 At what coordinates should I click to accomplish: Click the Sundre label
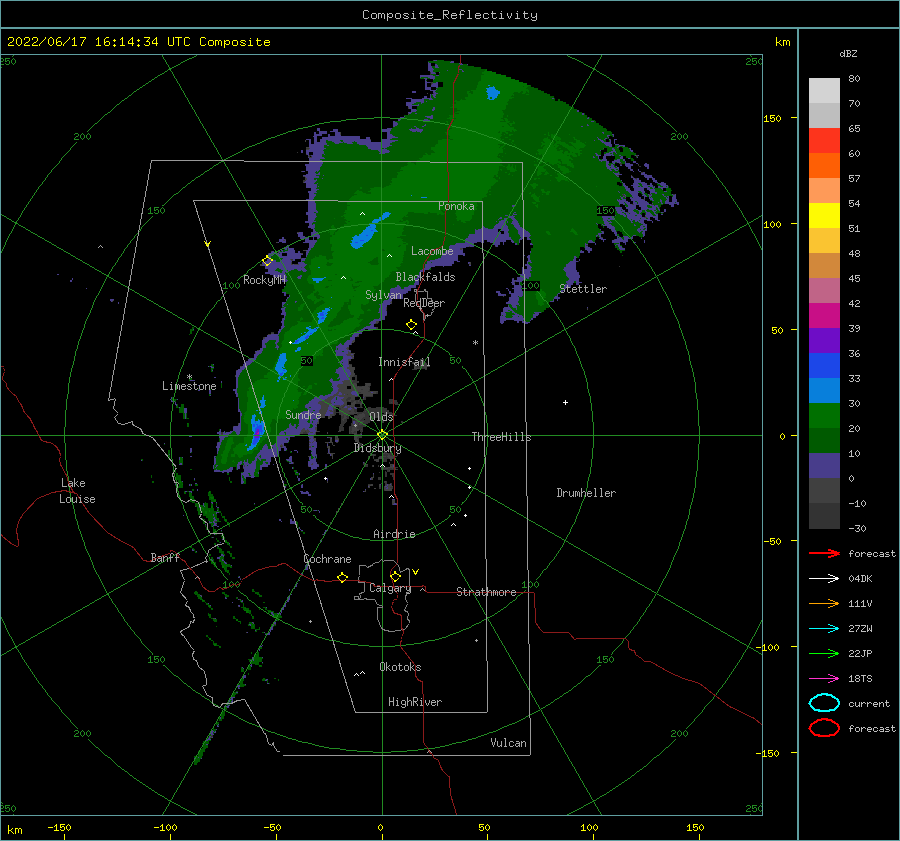pyautogui.click(x=303, y=414)
